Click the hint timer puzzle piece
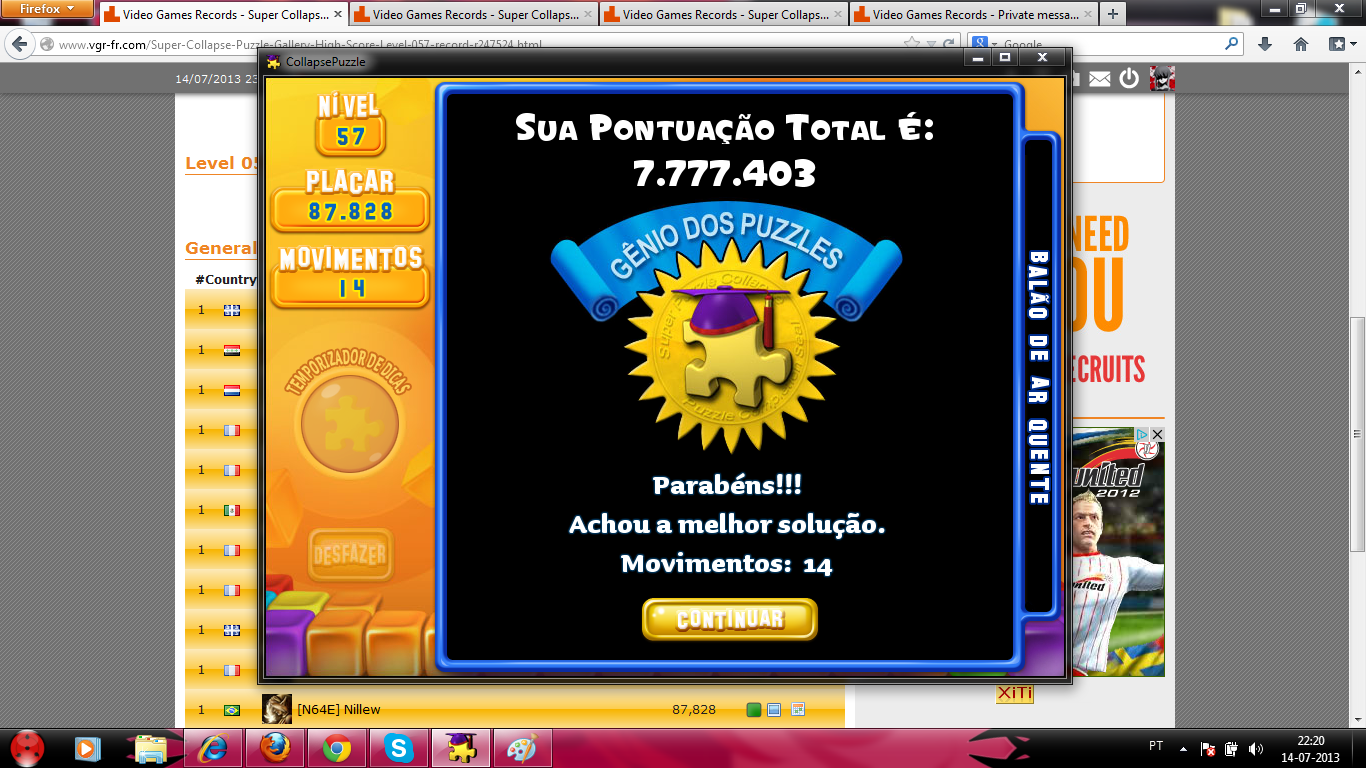The width and height of the screenshot is (1366, 768). (350, 424)
